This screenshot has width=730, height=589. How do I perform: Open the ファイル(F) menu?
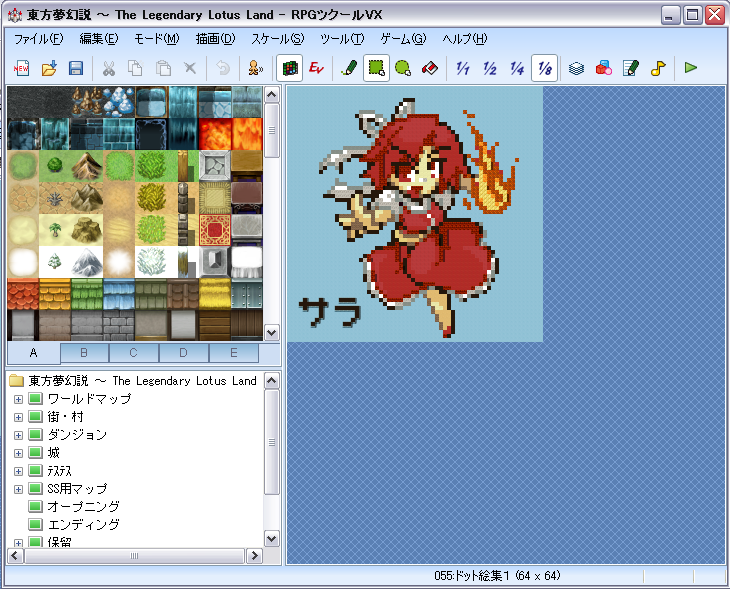[x=39, y=39]
